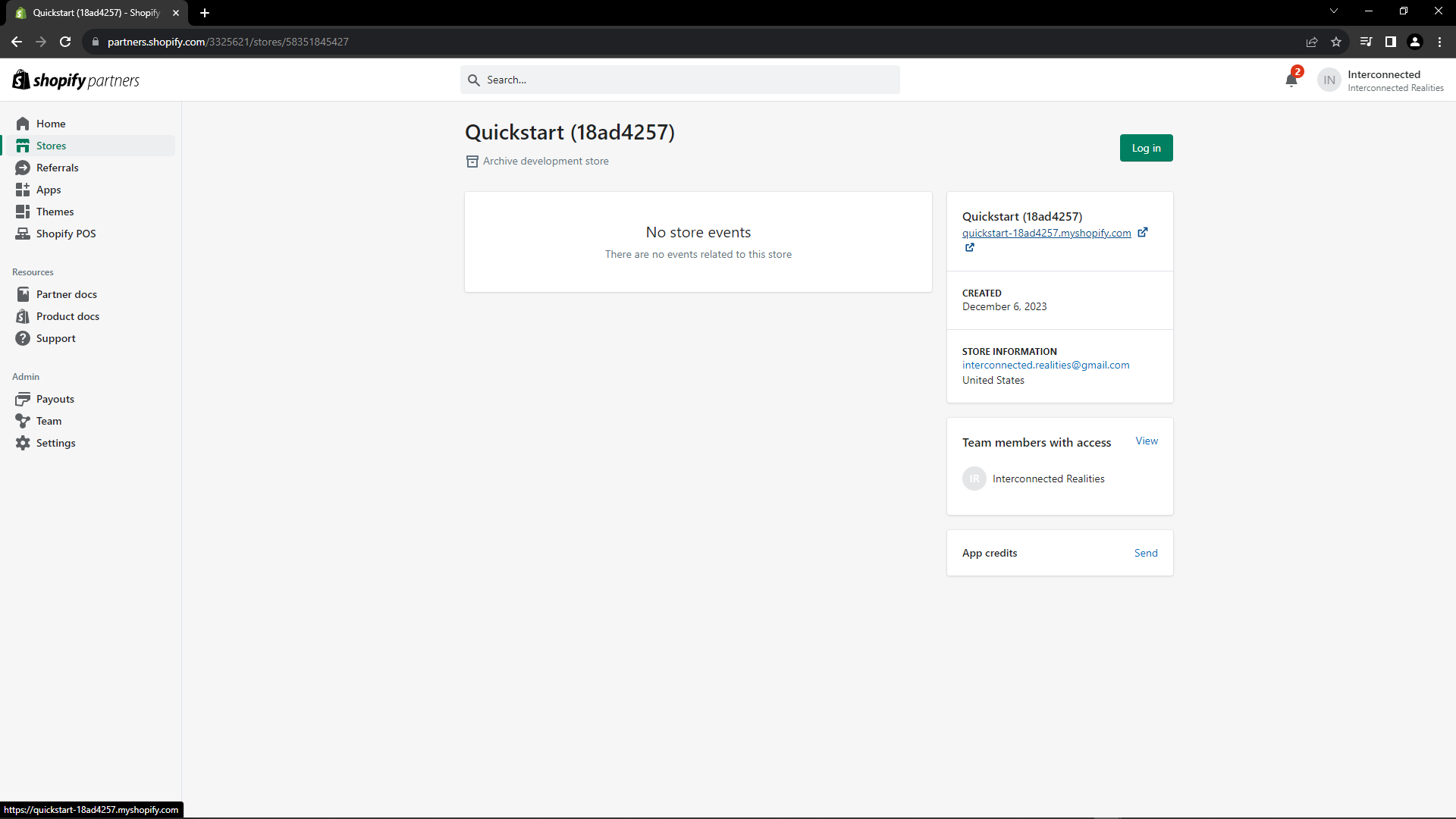Viewport: 1456px width, 819px height.
Task: Open Settings under Admin
Action: (x=55, y=442)
